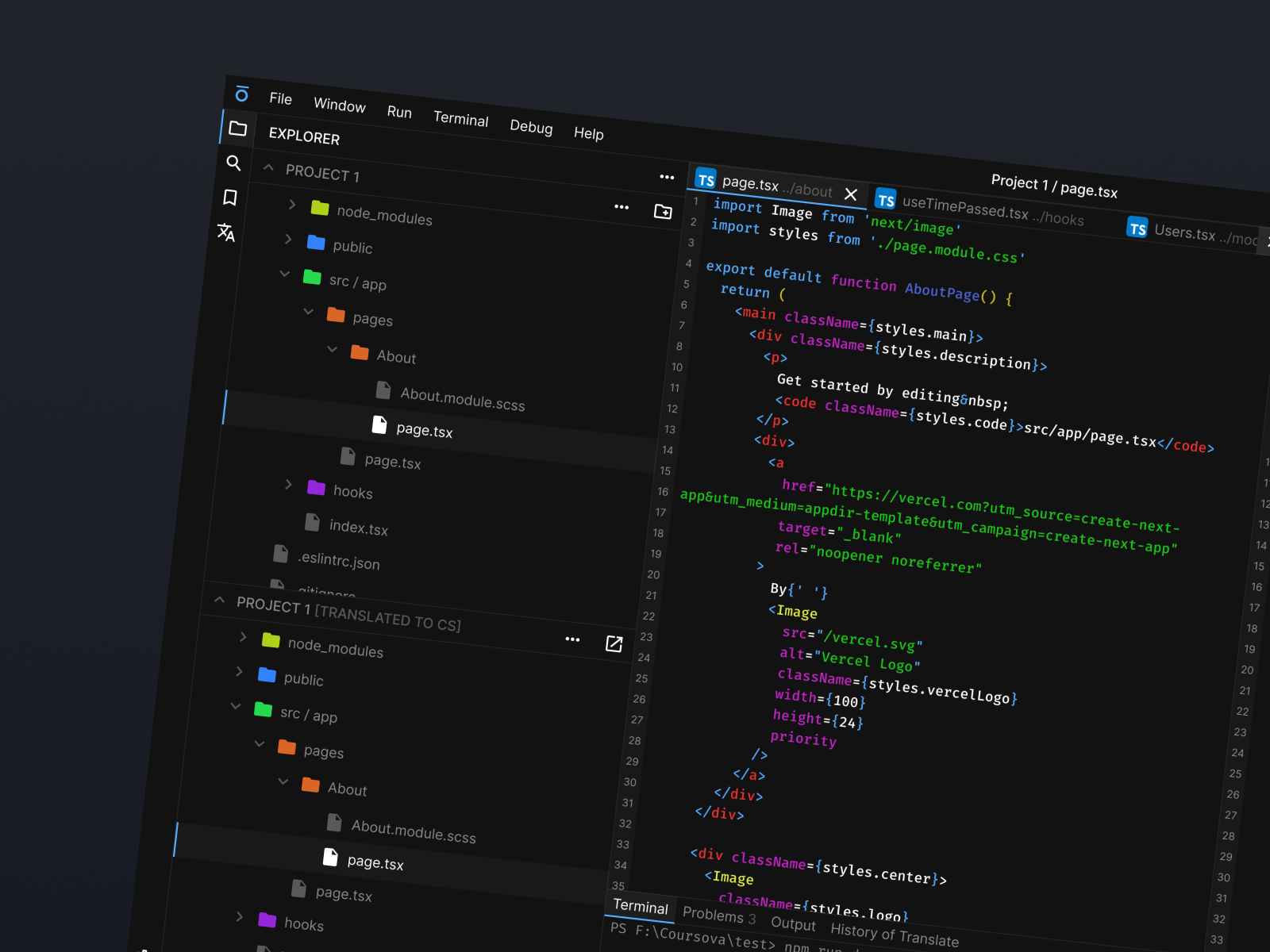
Task: Collapse src / app folder in Project 1
Action: point(285,274)
